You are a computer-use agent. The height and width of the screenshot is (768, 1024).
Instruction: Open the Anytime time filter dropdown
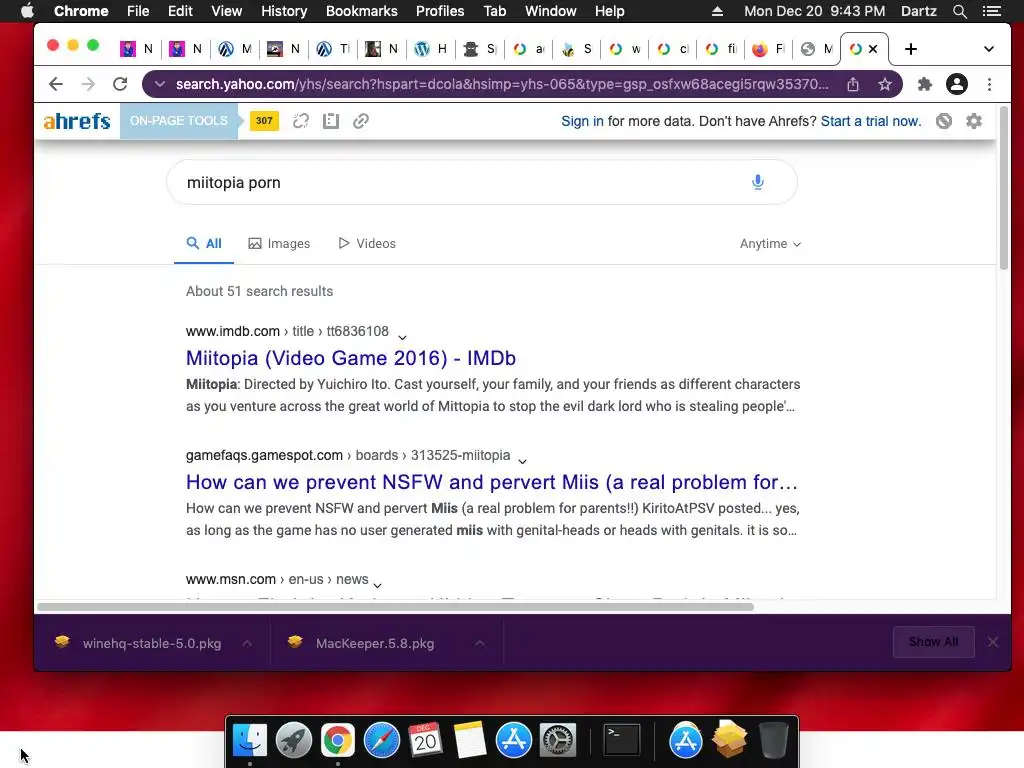point(770,244)
